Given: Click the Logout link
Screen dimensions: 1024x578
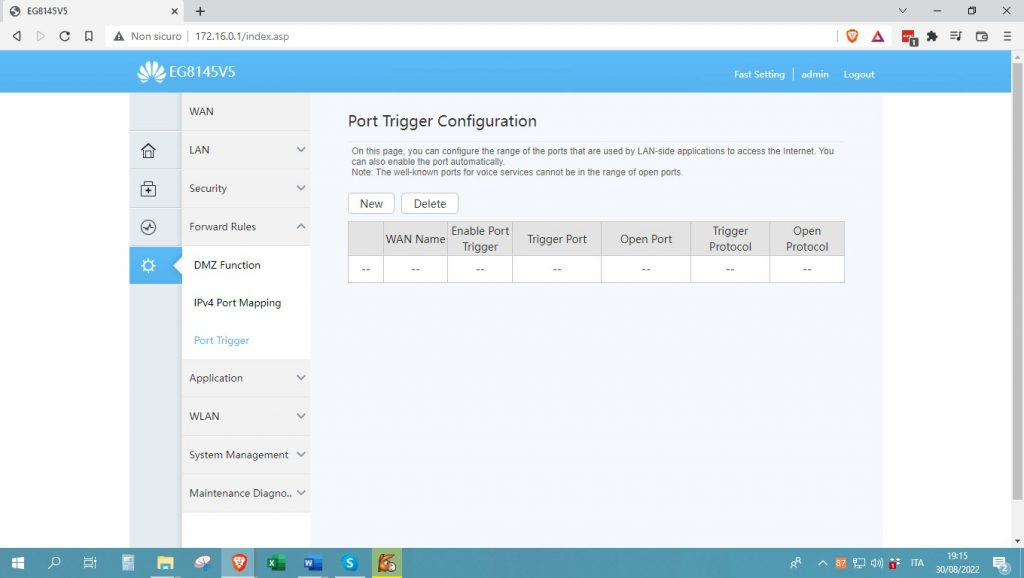Looking at the screenshot, I should click(x=858, y=74).
